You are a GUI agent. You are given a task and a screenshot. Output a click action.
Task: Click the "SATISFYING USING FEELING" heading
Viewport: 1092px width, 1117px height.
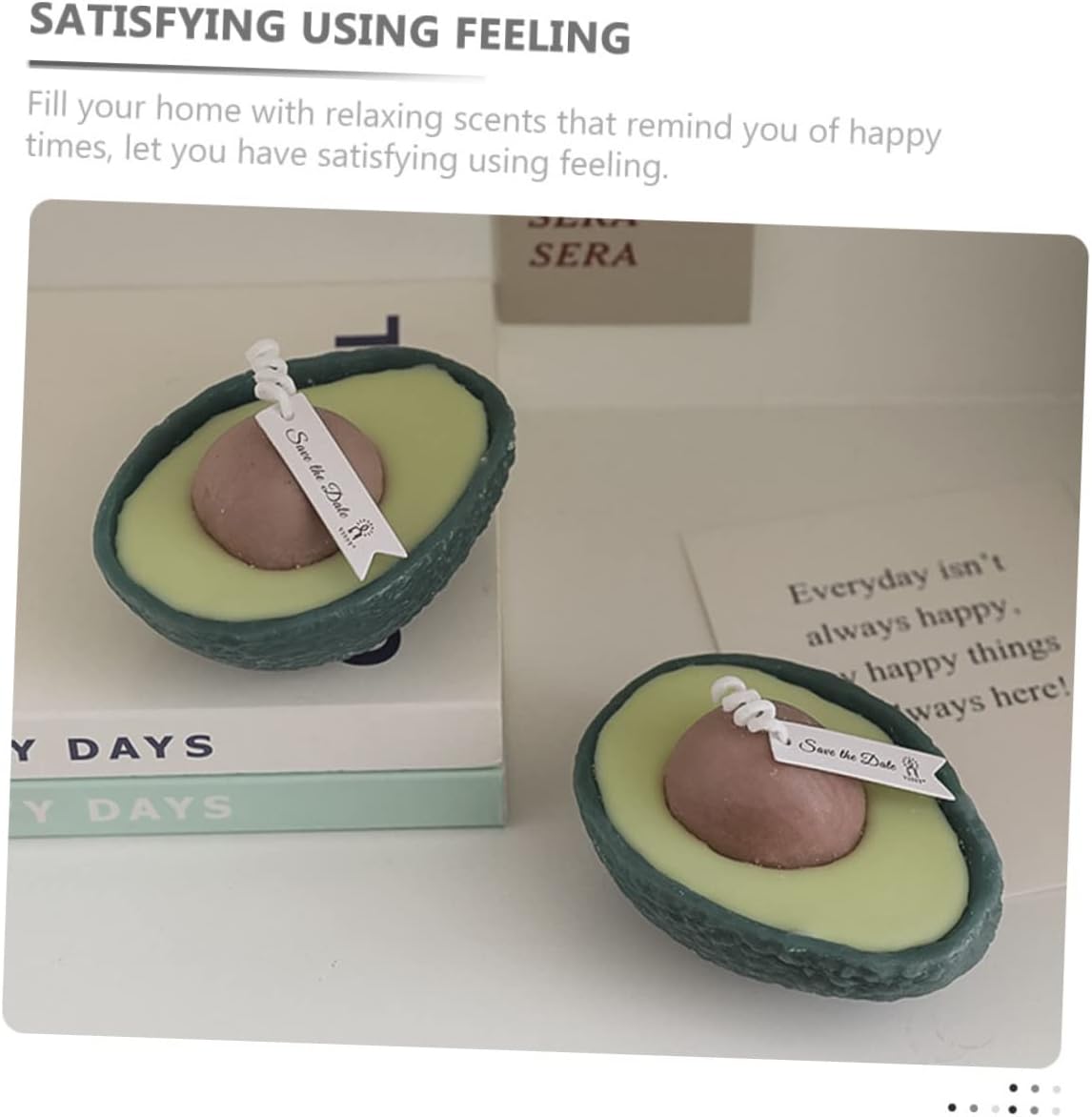click(329, 29)
